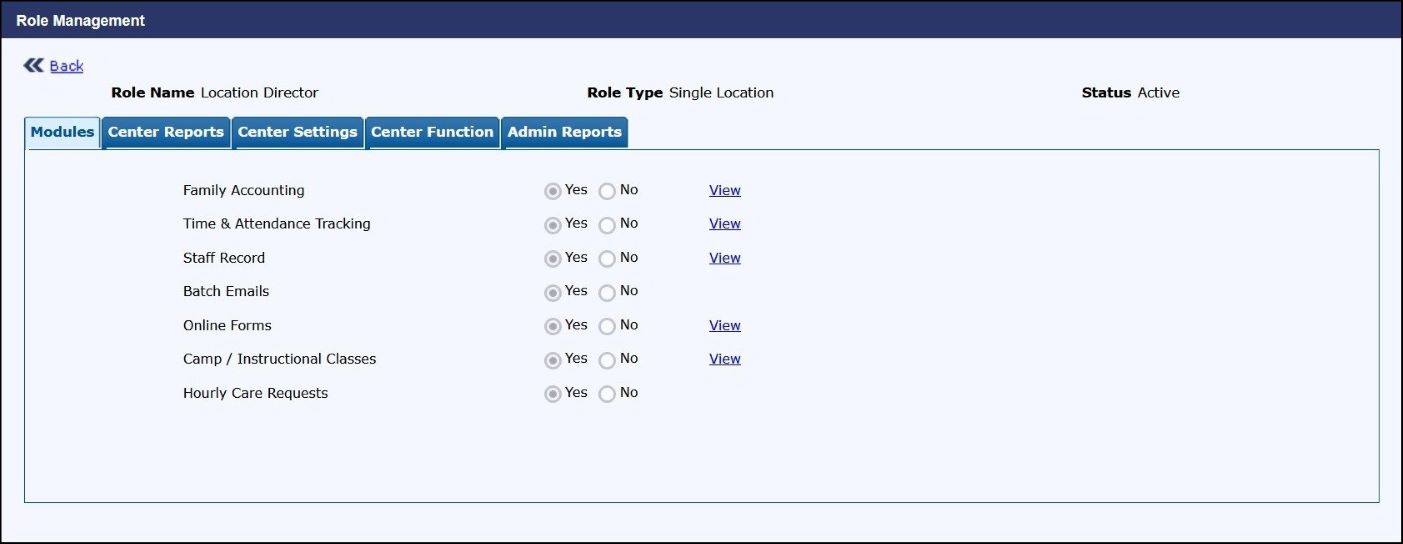Click the View link for Online Forms

pyautogui.click(x=725, y=325)
